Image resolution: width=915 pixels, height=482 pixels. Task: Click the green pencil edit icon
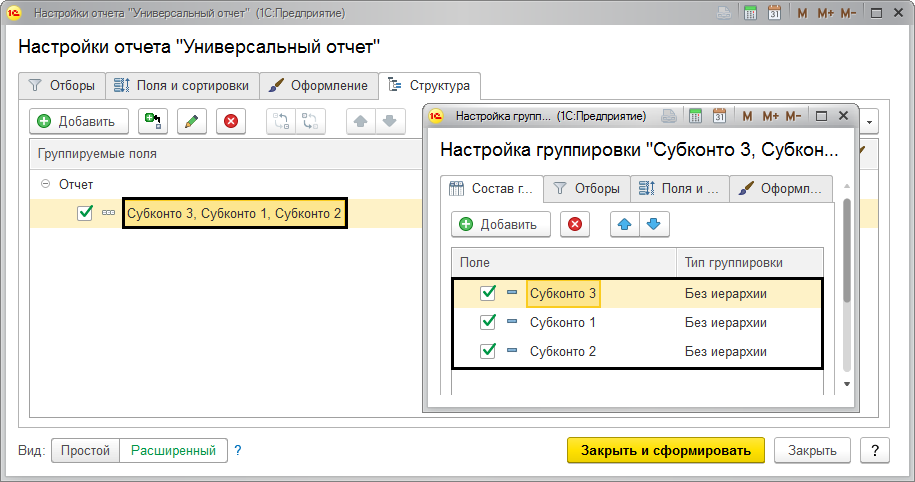(192, 122)
